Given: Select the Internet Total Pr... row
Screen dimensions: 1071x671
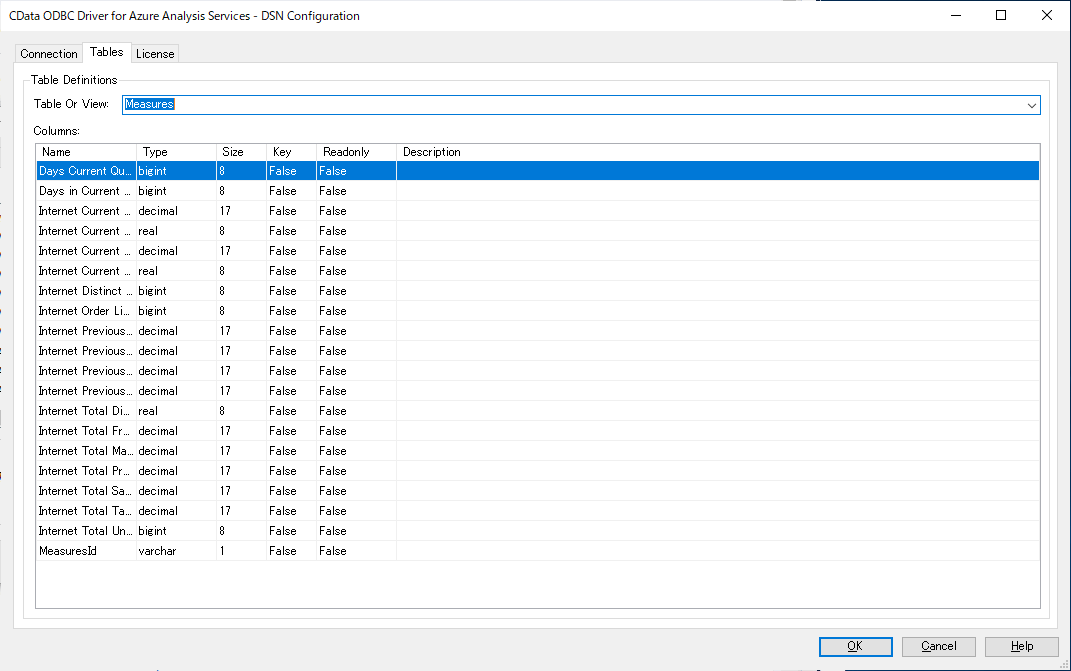Looking at the screenshot, I should pos(538,471).
